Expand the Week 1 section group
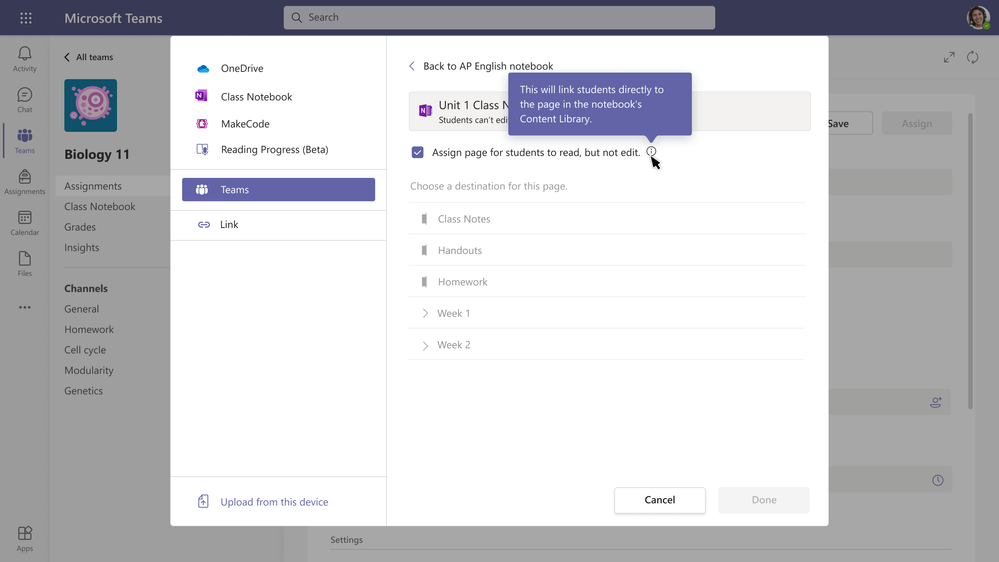999x562 pixels. (425, 313)
